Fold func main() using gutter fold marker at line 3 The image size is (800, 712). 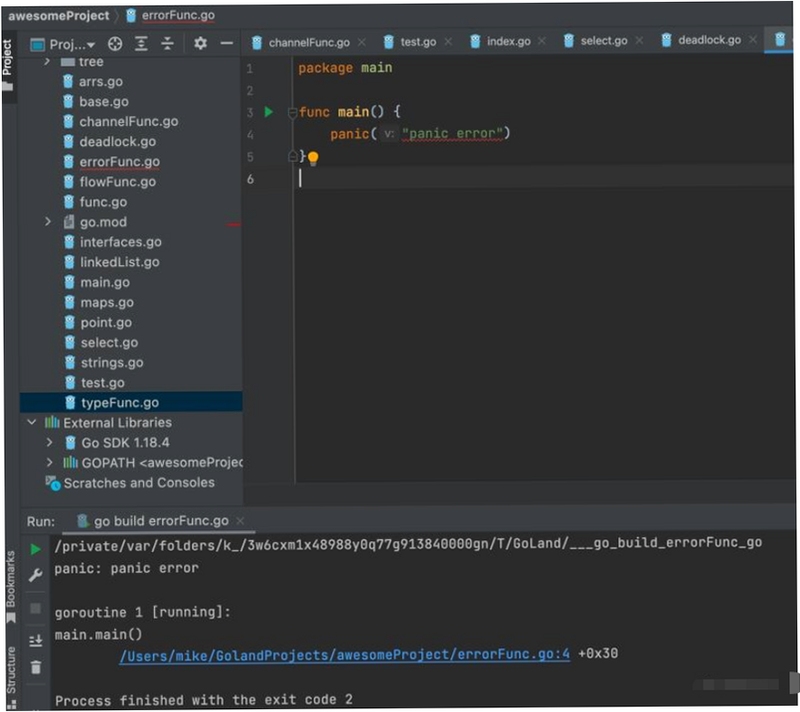pyautogui.click(x=292, y=112)
